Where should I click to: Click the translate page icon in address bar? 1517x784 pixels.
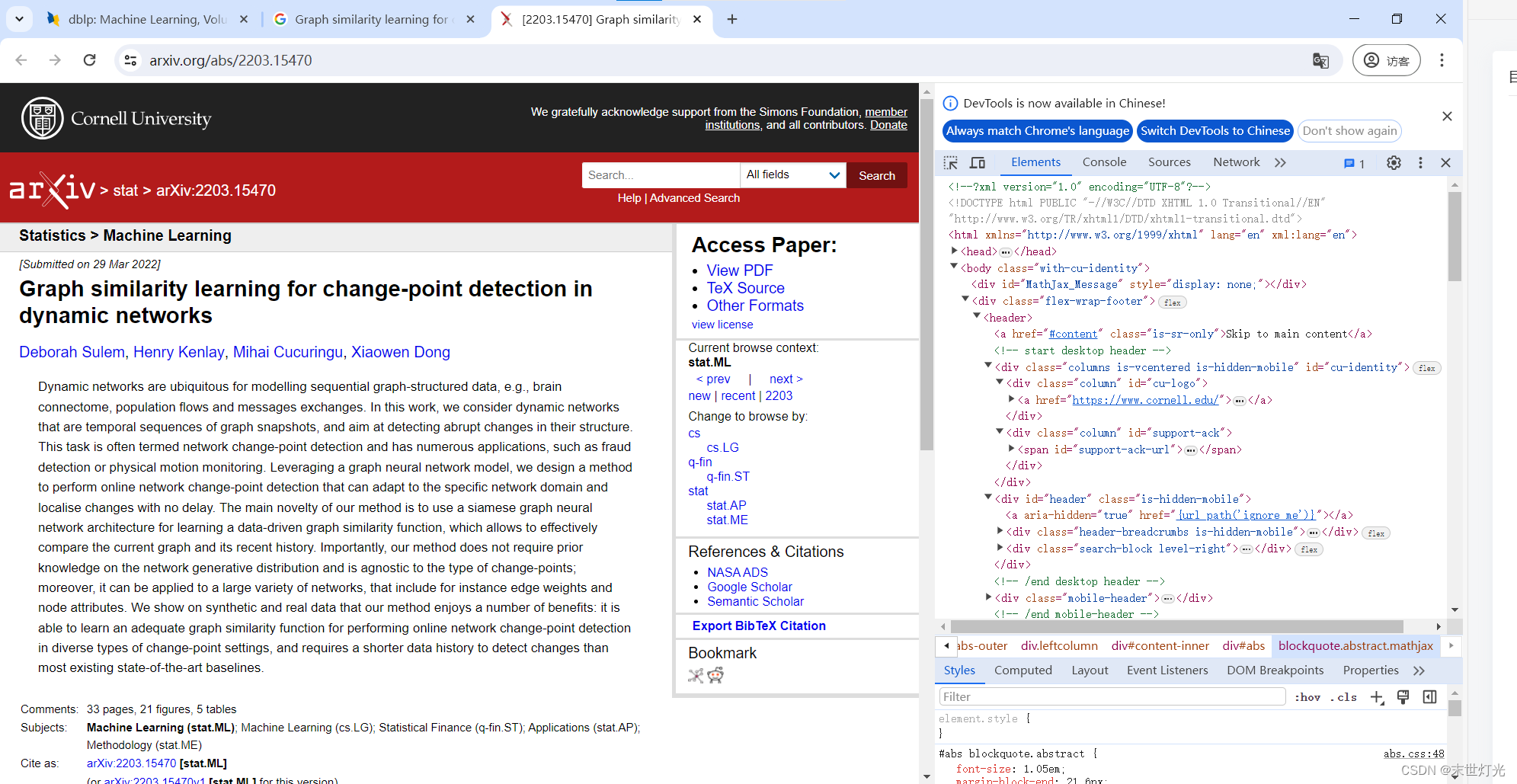pos(1320,60)
